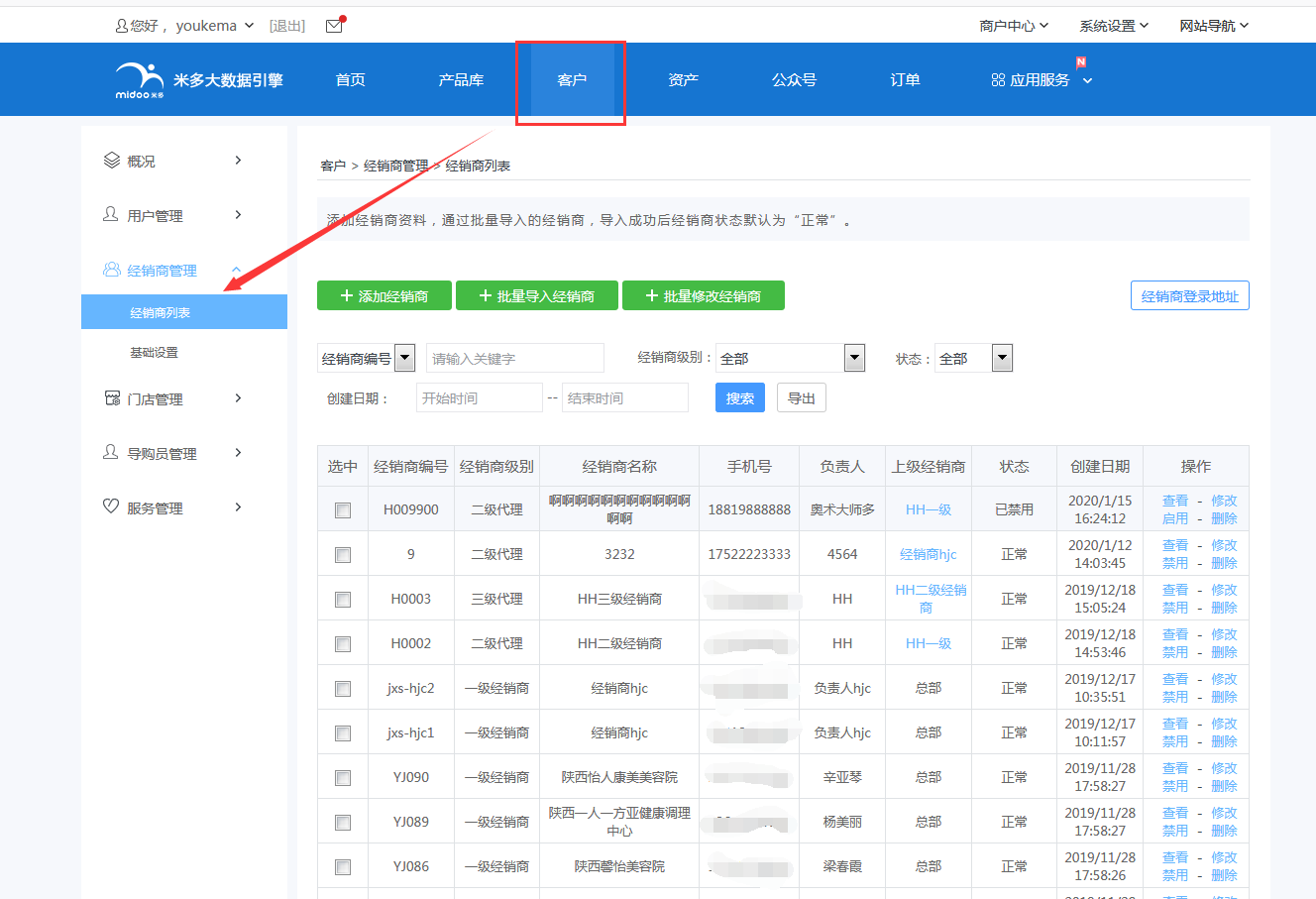Click the midoo logo in header
Screen dimensions: 1316x899
[140, 80]
